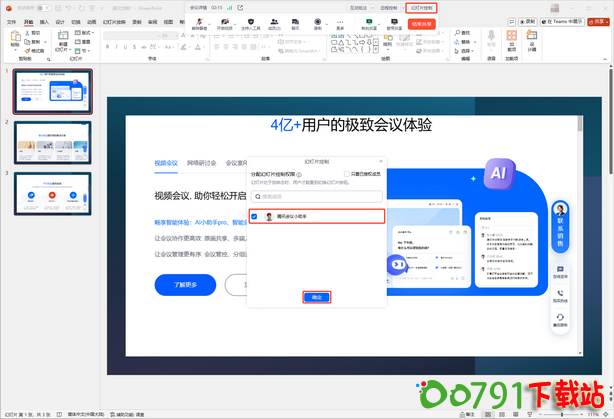Close the 幻灯片控制 dialog
This screenshot has width=614, height=419.
pyautogui.click(x=380, y=160)
